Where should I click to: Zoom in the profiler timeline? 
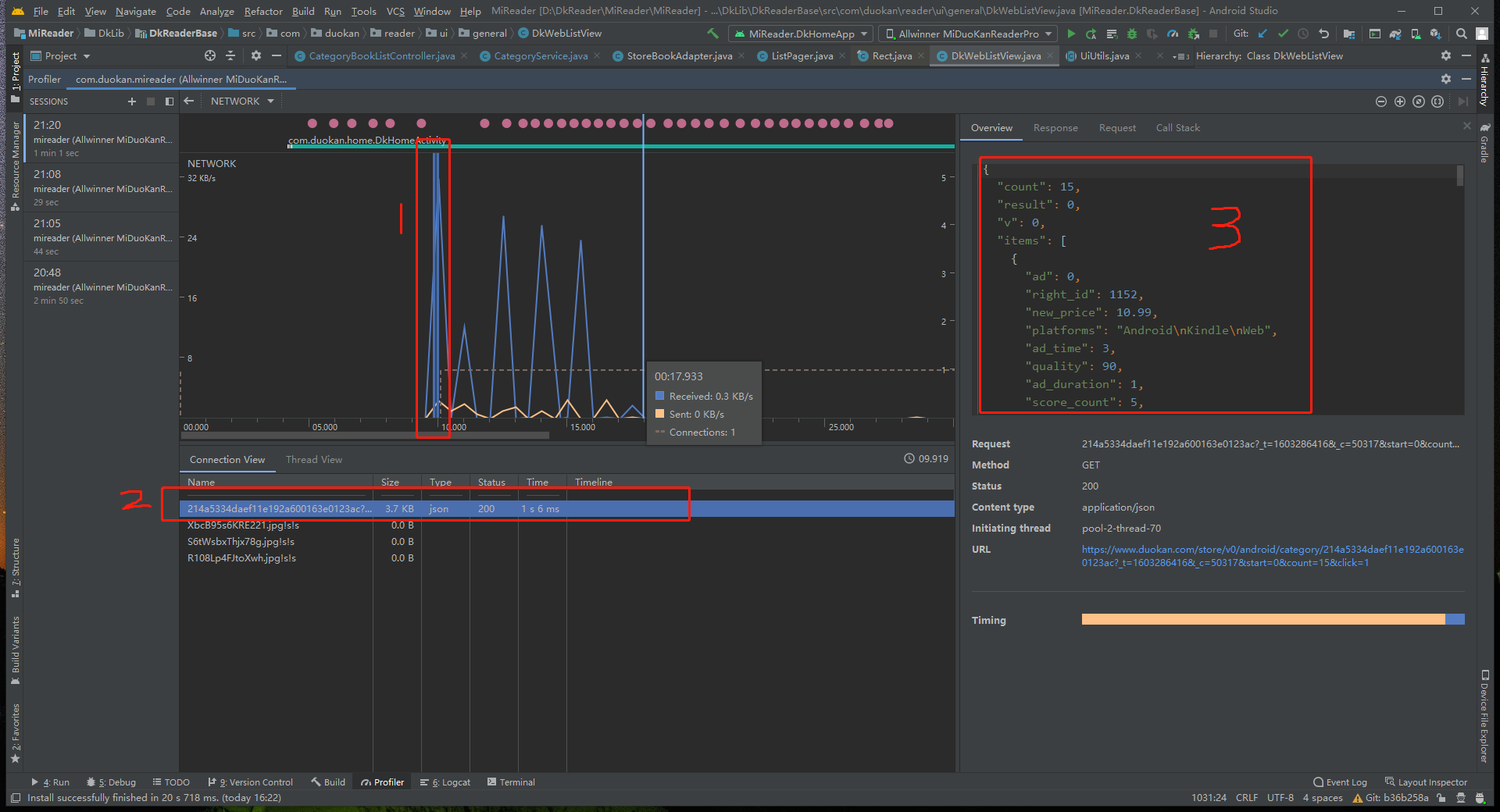point(1400,101)
